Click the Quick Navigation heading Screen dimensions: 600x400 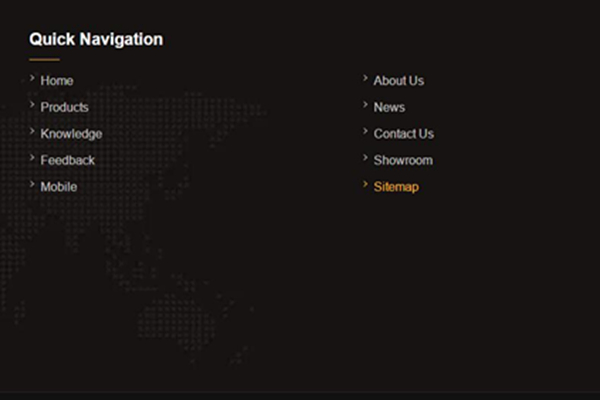pos(96,39)
